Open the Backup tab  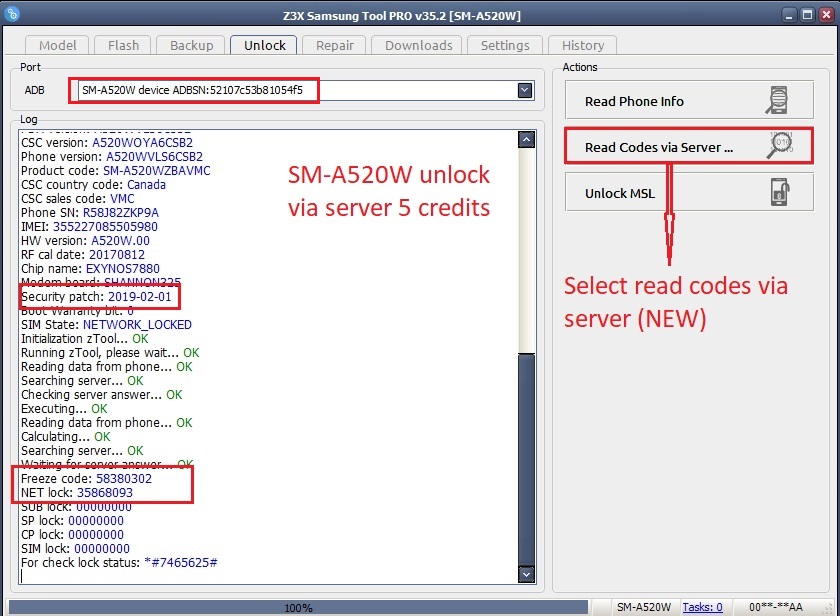tap(191, 45)
